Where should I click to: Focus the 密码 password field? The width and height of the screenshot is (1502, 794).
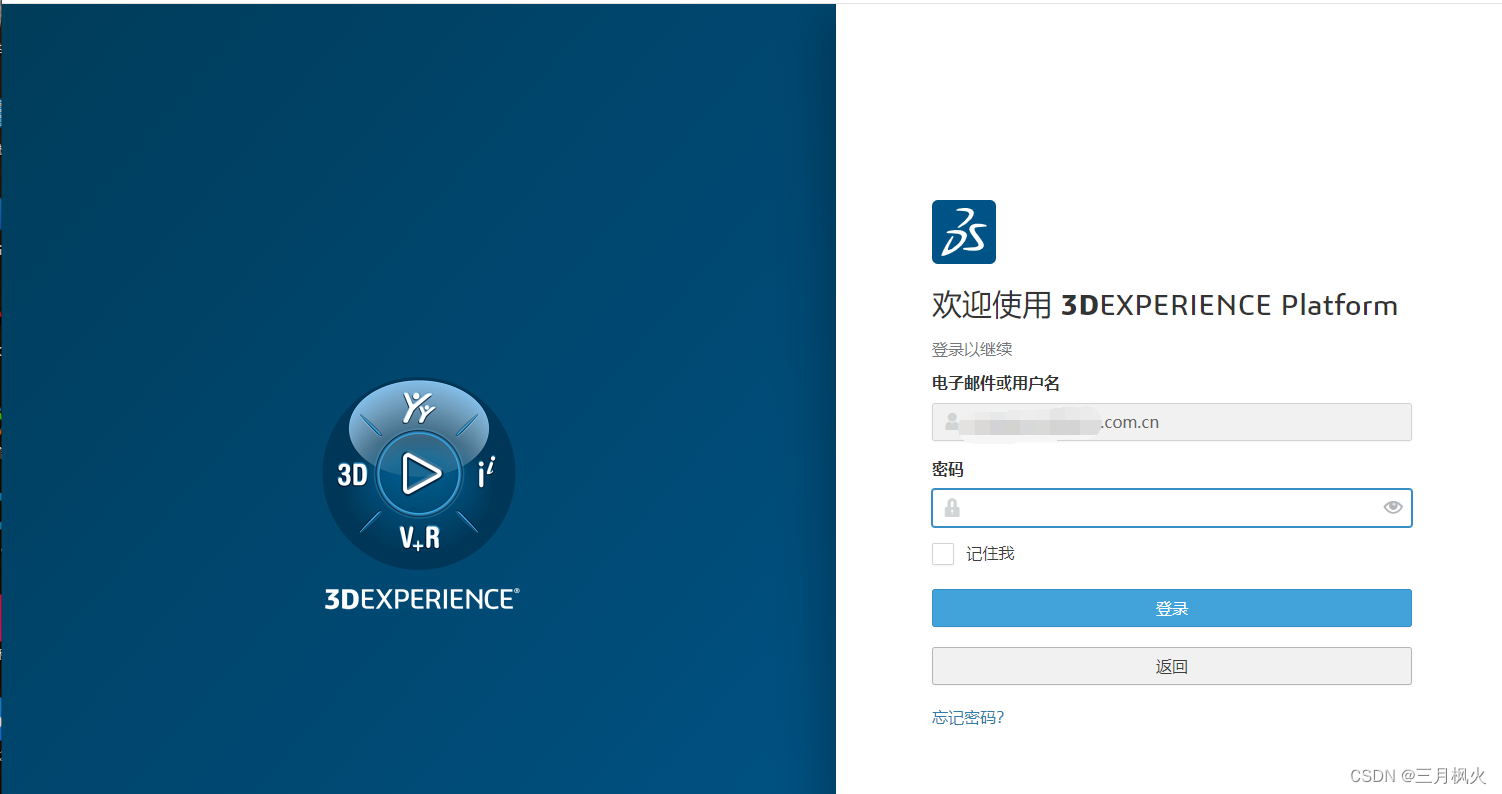pyautogui.click(x=1171, y=508)
